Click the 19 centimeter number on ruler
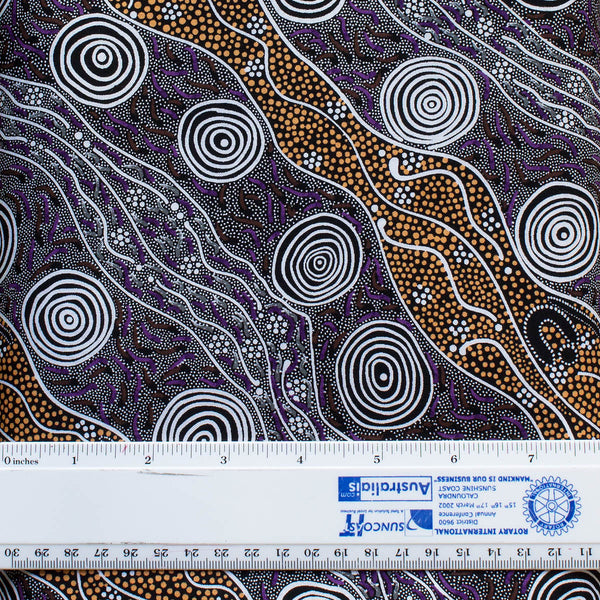The height and width of the screenshot is (600, 600). click(x=341, y=552)
